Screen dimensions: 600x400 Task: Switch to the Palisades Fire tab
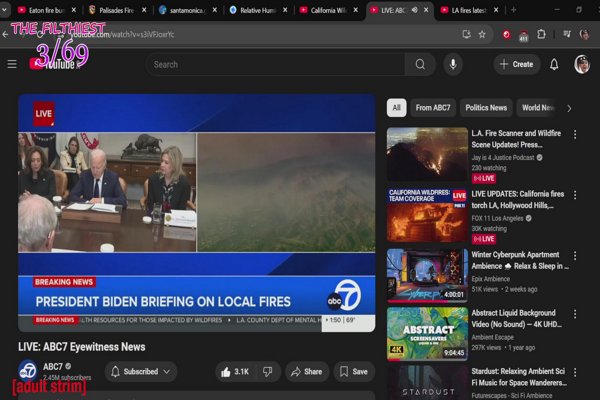[x=117, y=10]
